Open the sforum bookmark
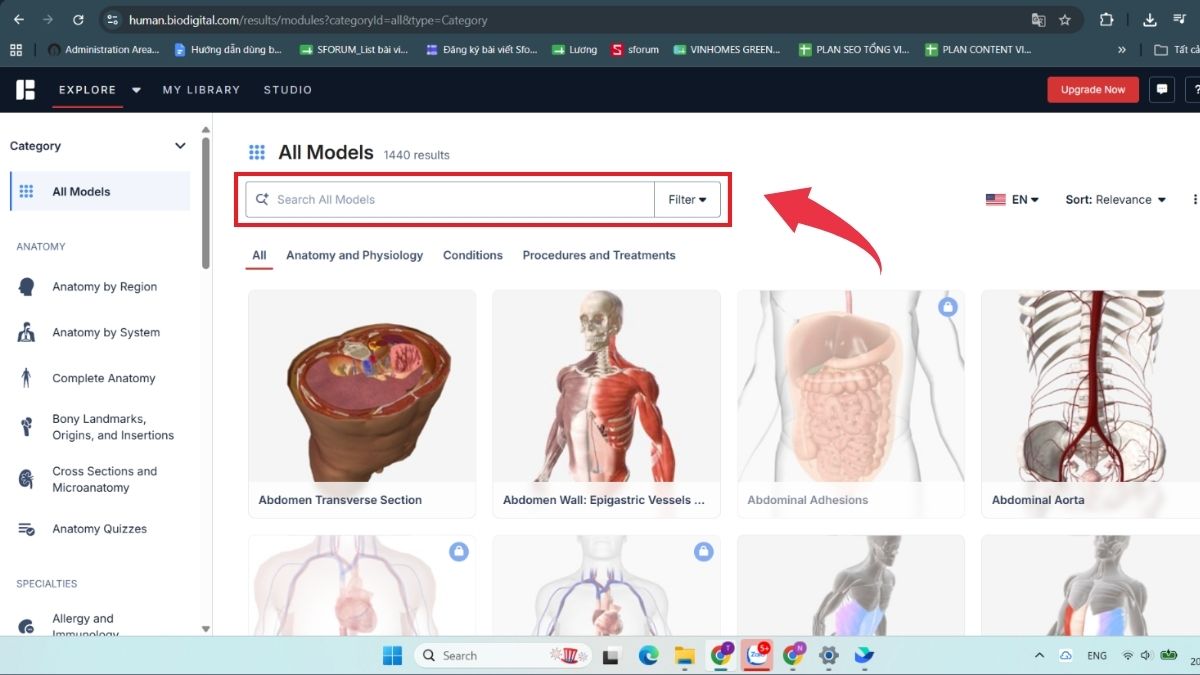The image size is (1200, 675). pyautogui.click(x=635, y=49)
